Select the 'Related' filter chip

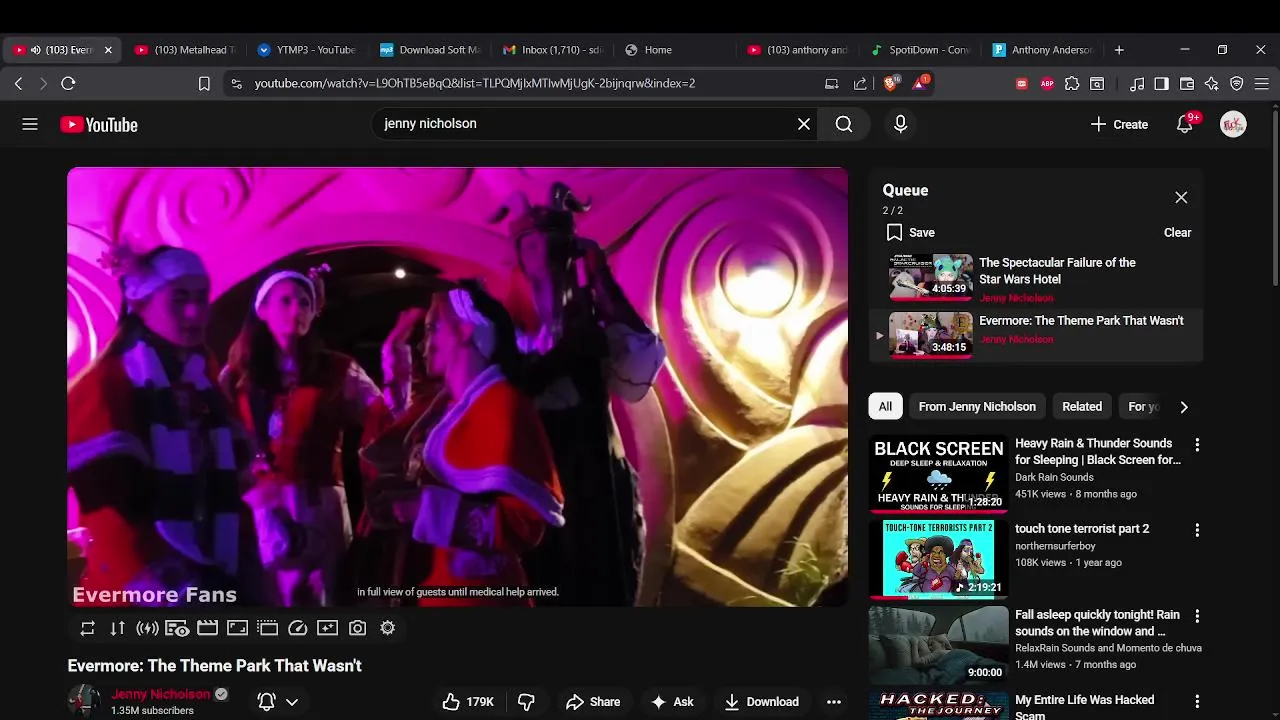pyautogui.click(x=1082, y=406)
